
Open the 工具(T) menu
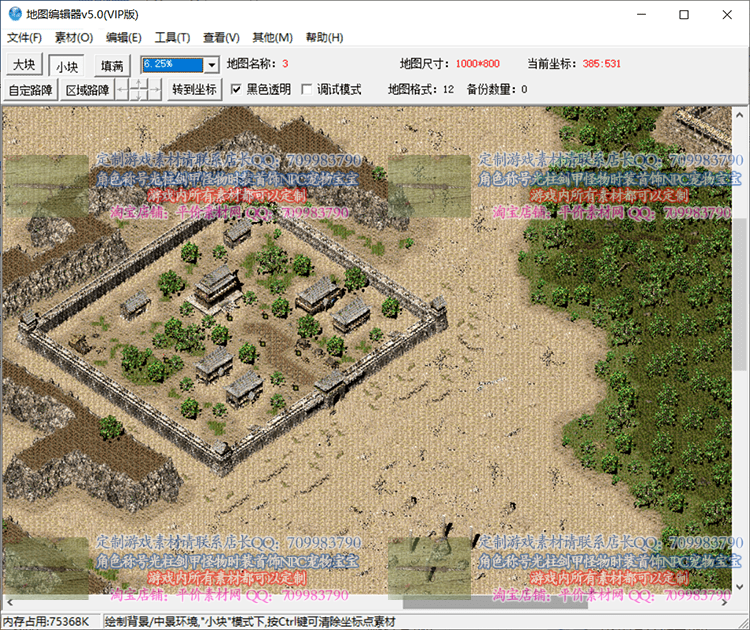pyautogui.click(x=173, y=37)
